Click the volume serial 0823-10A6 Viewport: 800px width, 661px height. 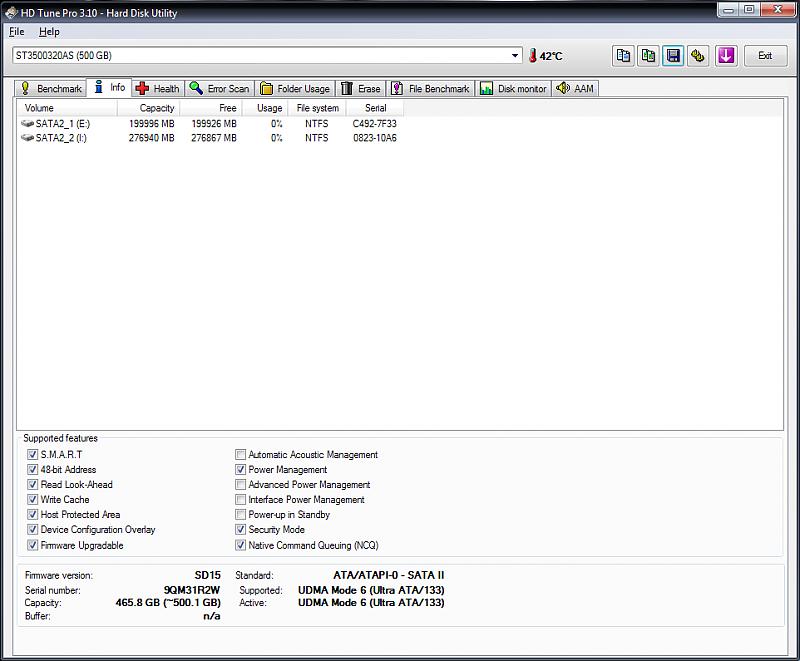[x=374, y=138]
